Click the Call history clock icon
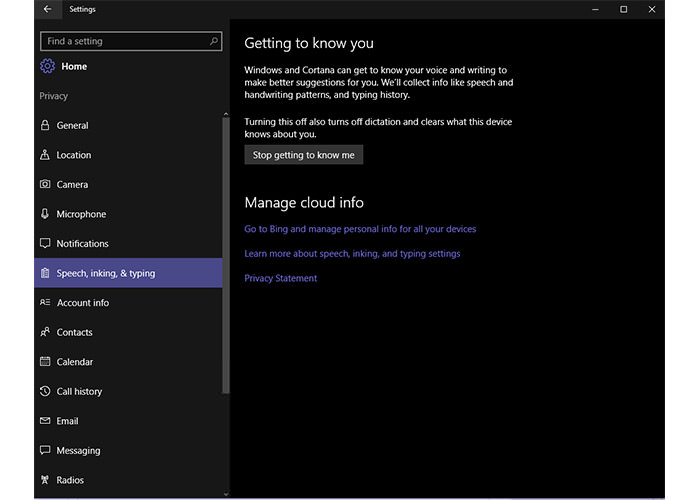Viewport: 700px width, 500px height. (x=45, y=392)
